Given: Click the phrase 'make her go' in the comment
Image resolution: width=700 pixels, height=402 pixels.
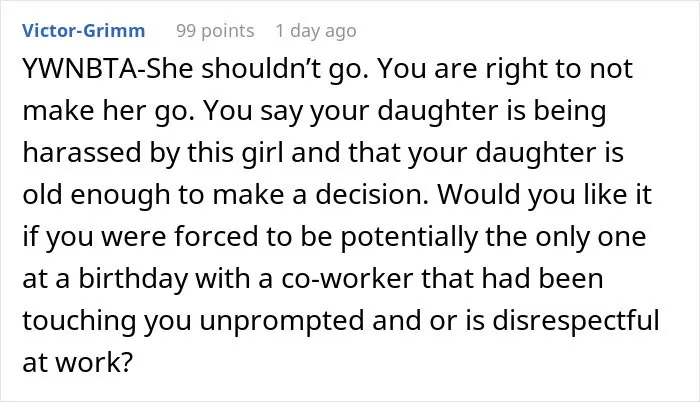Looking at the screenshot, I should click(x=107, y=112).
